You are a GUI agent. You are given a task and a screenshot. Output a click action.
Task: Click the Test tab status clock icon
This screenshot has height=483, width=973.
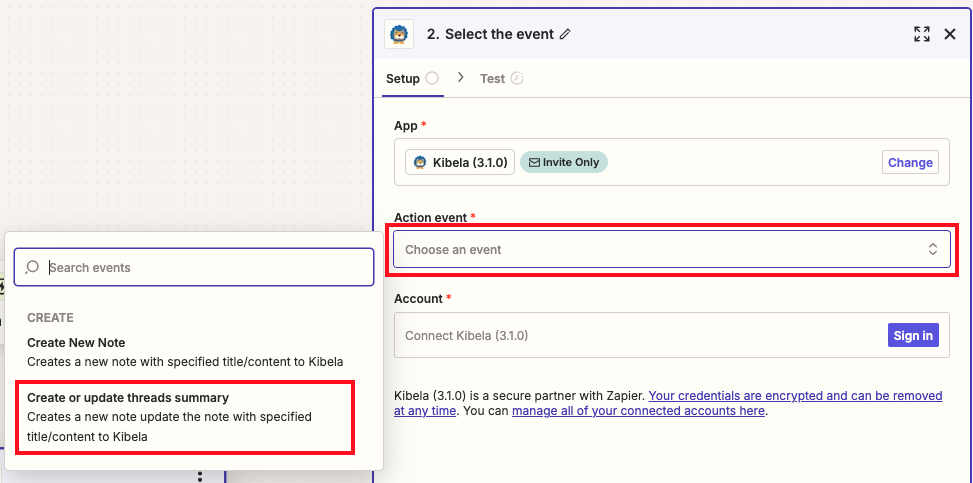pyautogui.click(x=517, y=78)
